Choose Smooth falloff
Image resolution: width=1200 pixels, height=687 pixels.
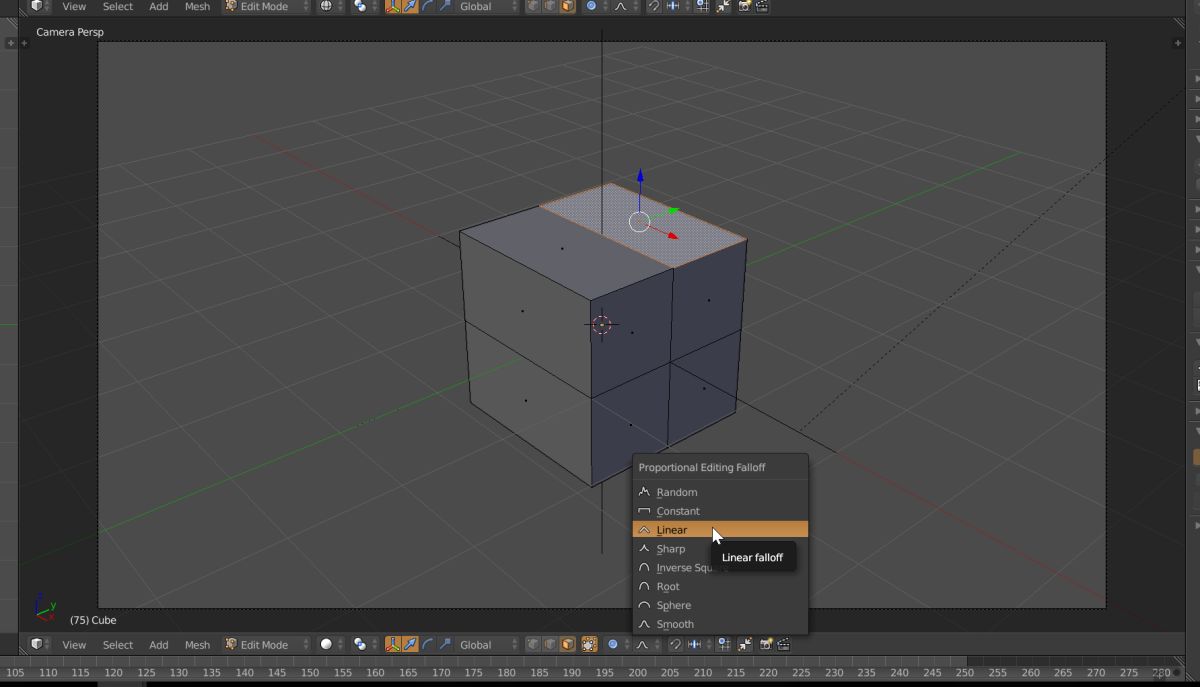pyautogui.click(x=720, y=625)
